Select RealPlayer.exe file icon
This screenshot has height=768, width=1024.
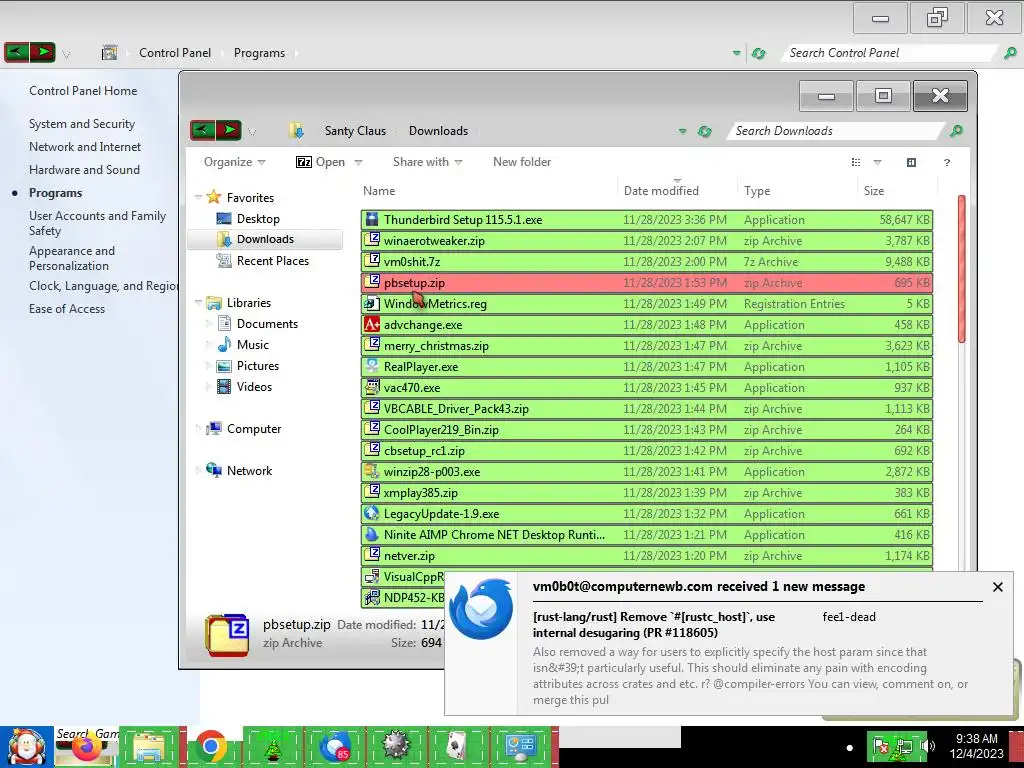tap(372, 366)
